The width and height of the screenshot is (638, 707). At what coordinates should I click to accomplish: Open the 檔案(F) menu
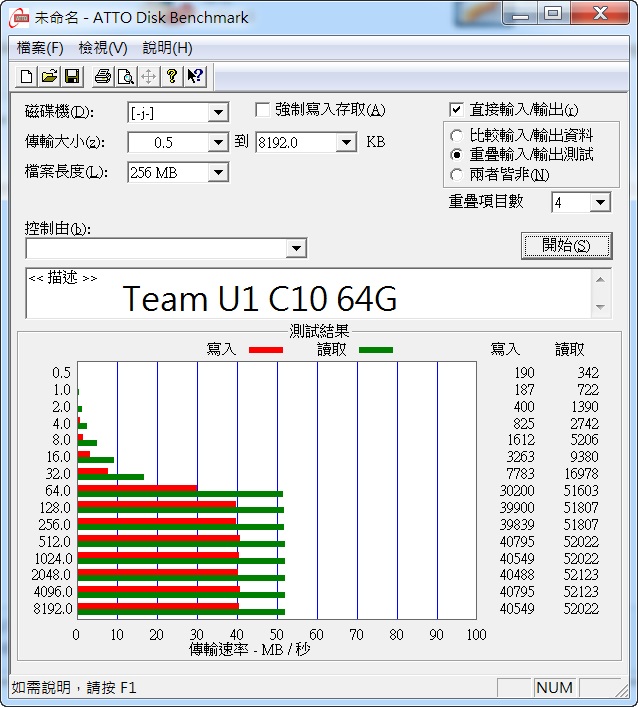40,48
